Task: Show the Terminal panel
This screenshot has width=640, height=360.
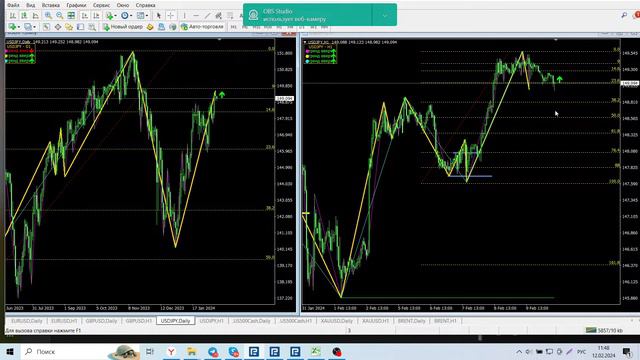Action: coord(80,27)
